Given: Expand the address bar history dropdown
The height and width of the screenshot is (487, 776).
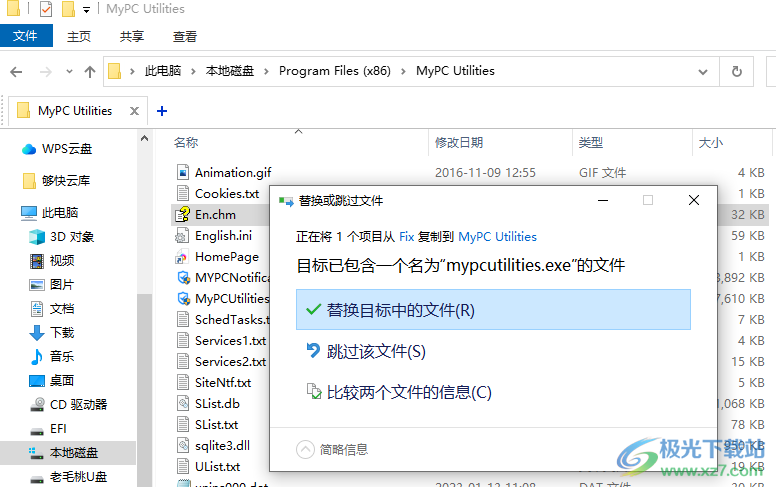Looking at the screenshot, I should pos(702,72).
